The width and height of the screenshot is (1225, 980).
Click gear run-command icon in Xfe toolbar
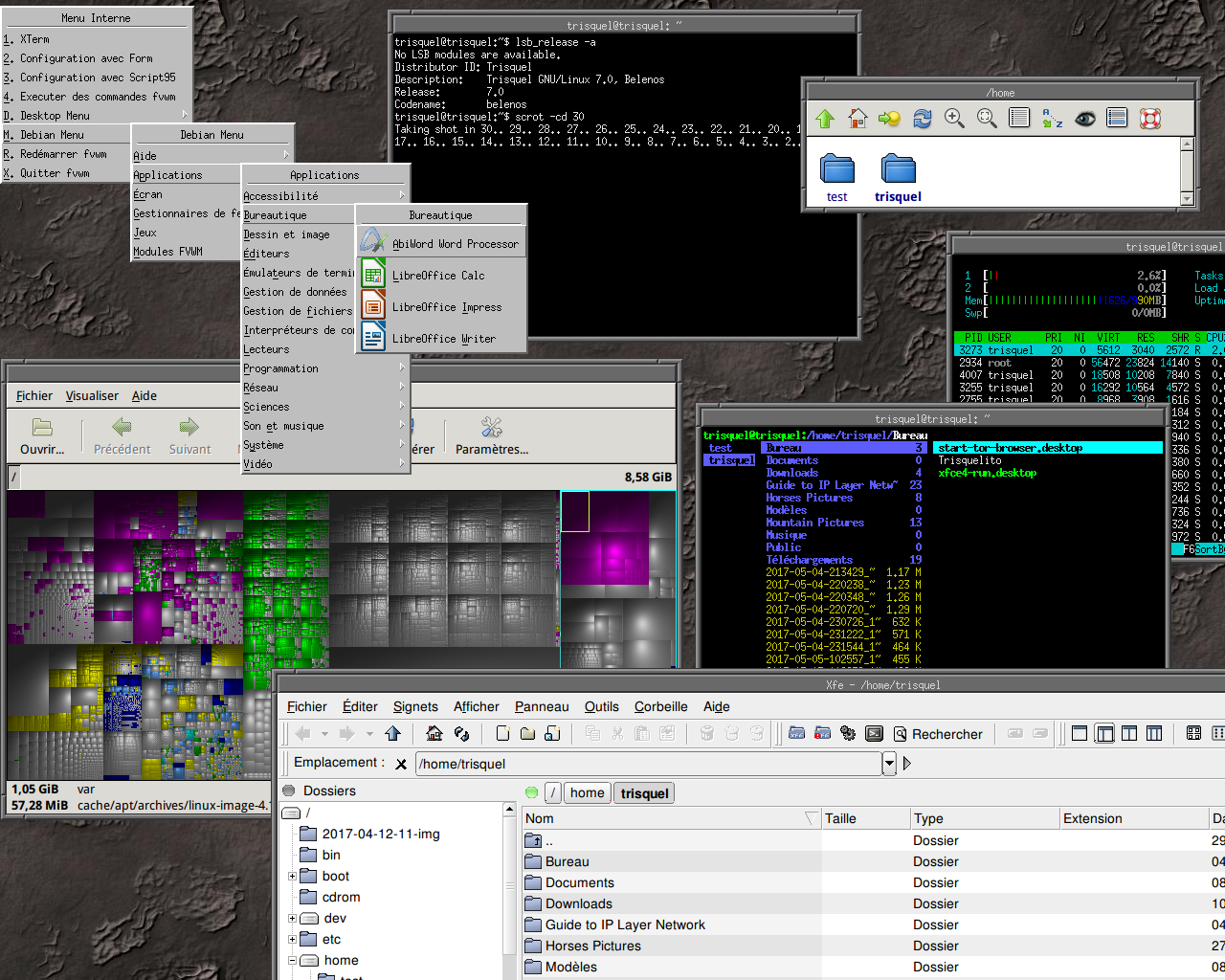tap(848, 734)
